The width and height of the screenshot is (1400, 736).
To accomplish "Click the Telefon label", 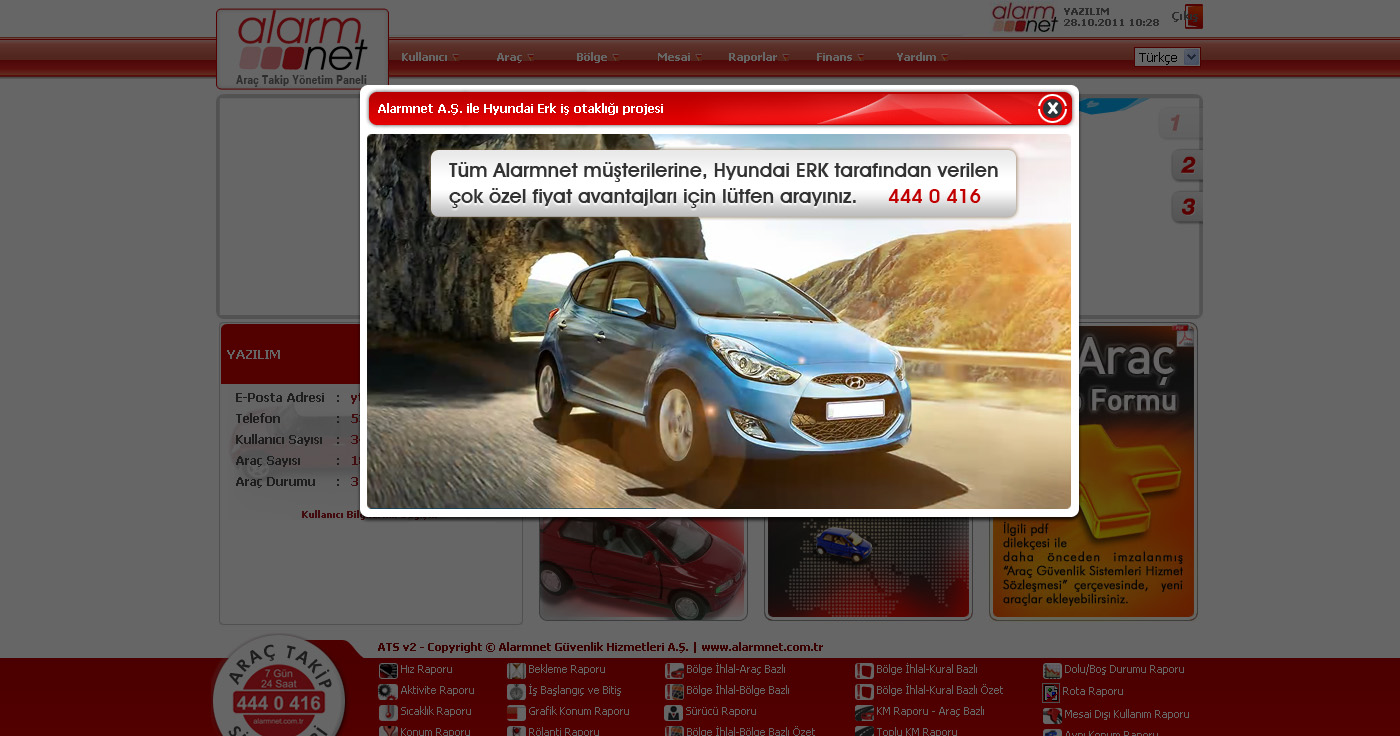I will click(x=258, y=418).
